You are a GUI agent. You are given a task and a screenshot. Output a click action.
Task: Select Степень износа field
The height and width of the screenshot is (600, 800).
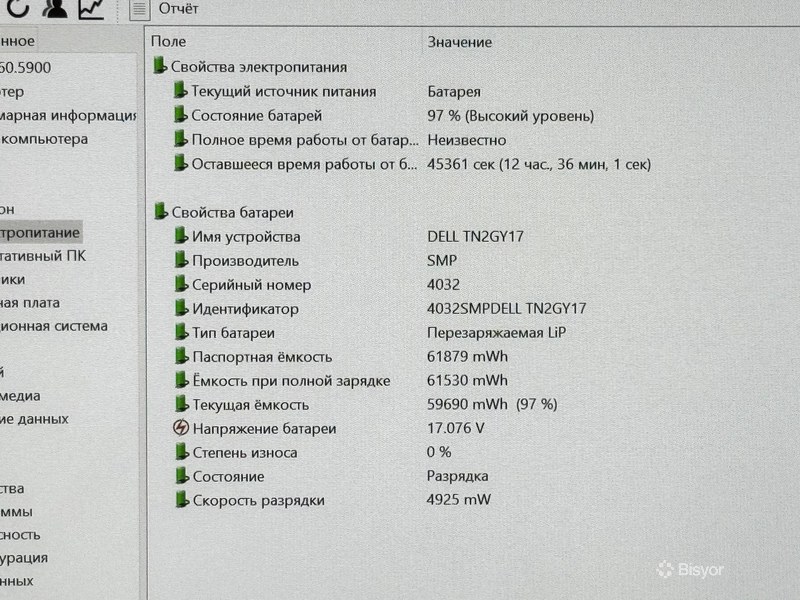point(245,453)
